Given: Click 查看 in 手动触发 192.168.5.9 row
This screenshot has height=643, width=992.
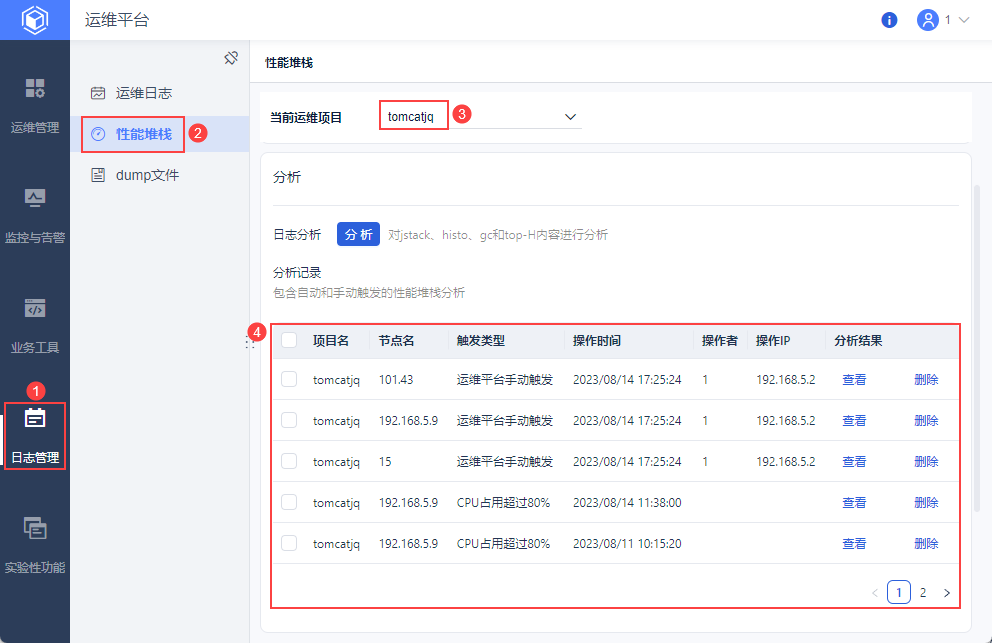Looking at the screenshot, I should click(854, 421).
